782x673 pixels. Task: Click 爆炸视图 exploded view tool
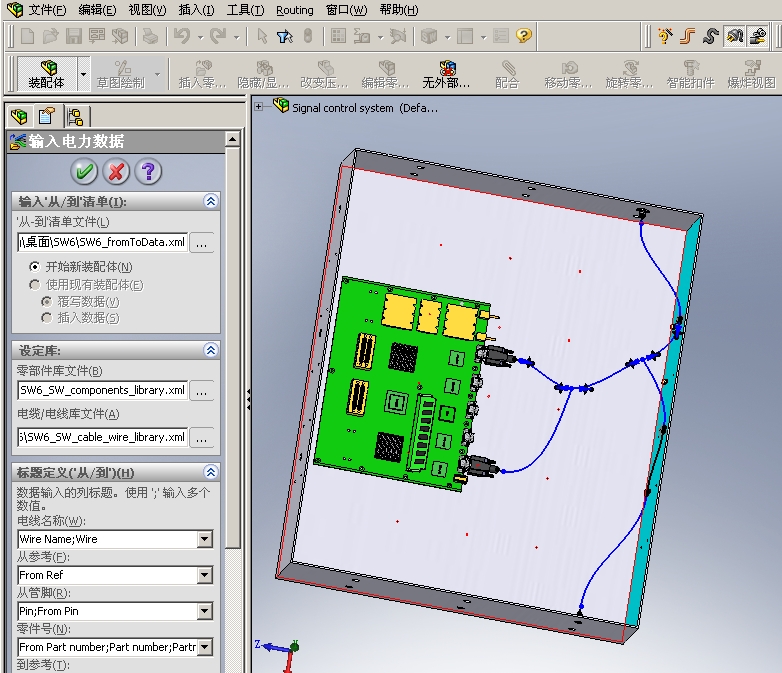pos(752,74)
